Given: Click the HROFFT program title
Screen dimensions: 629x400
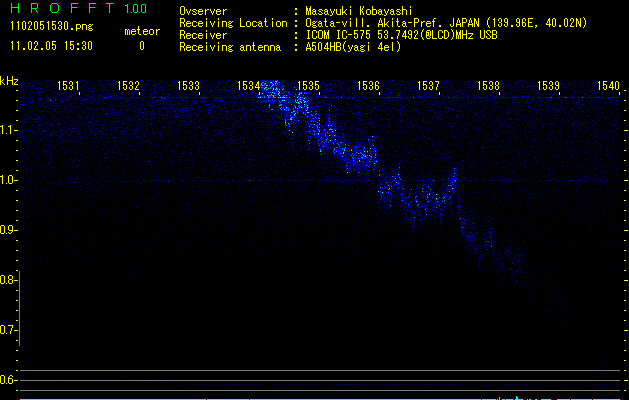Looking at the screenshot, I should 62,8.
